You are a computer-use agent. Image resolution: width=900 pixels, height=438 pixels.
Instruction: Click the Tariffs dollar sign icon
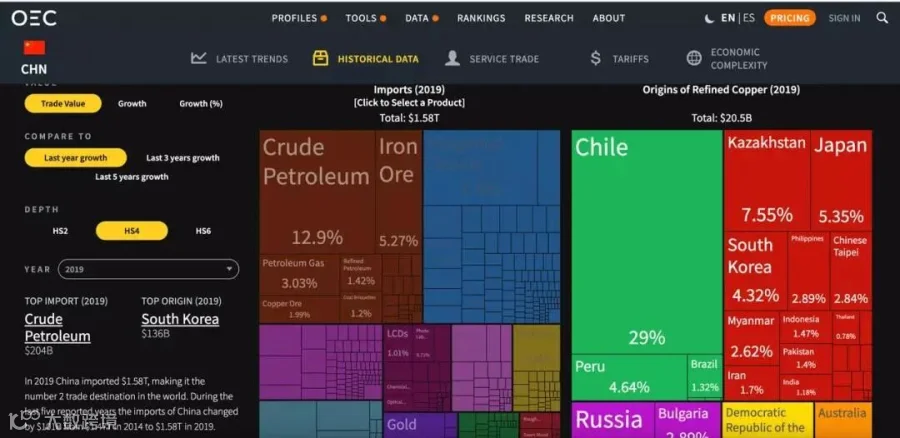[596, 58]
